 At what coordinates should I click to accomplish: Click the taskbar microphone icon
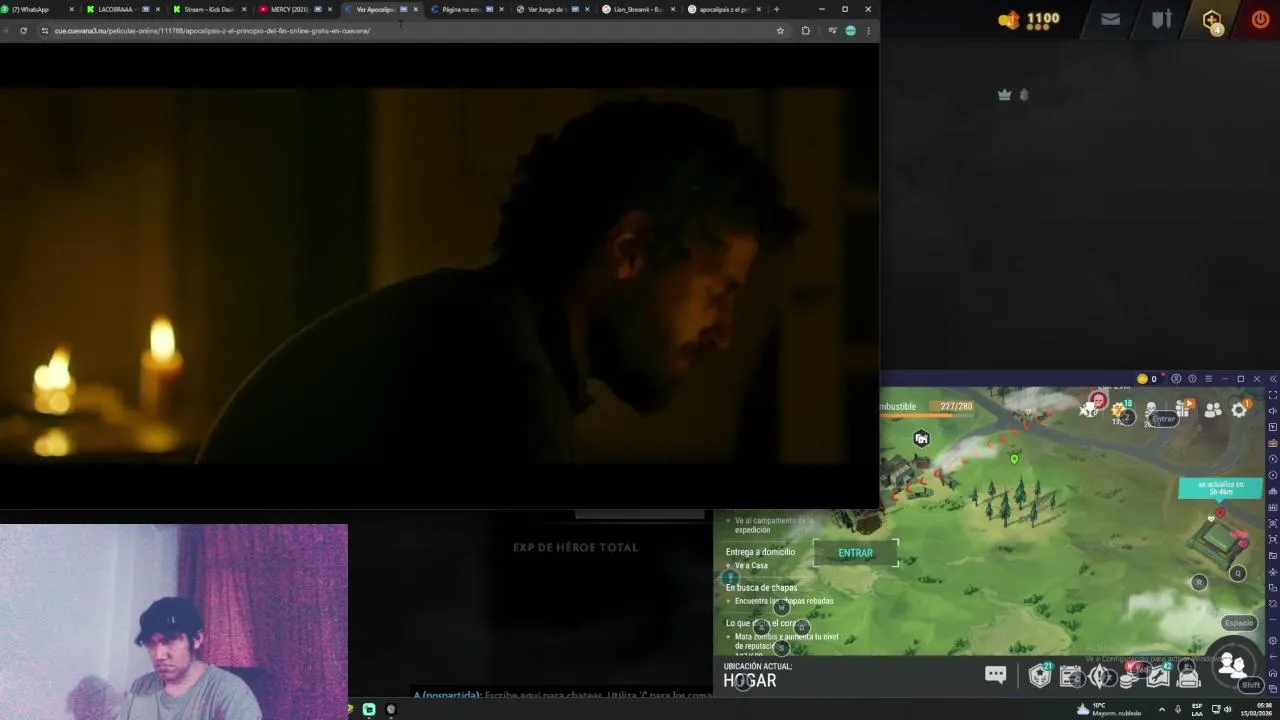[1178, 709]
